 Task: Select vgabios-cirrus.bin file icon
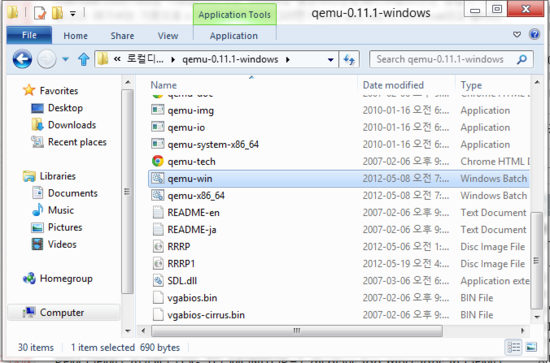tap(158, 315)
